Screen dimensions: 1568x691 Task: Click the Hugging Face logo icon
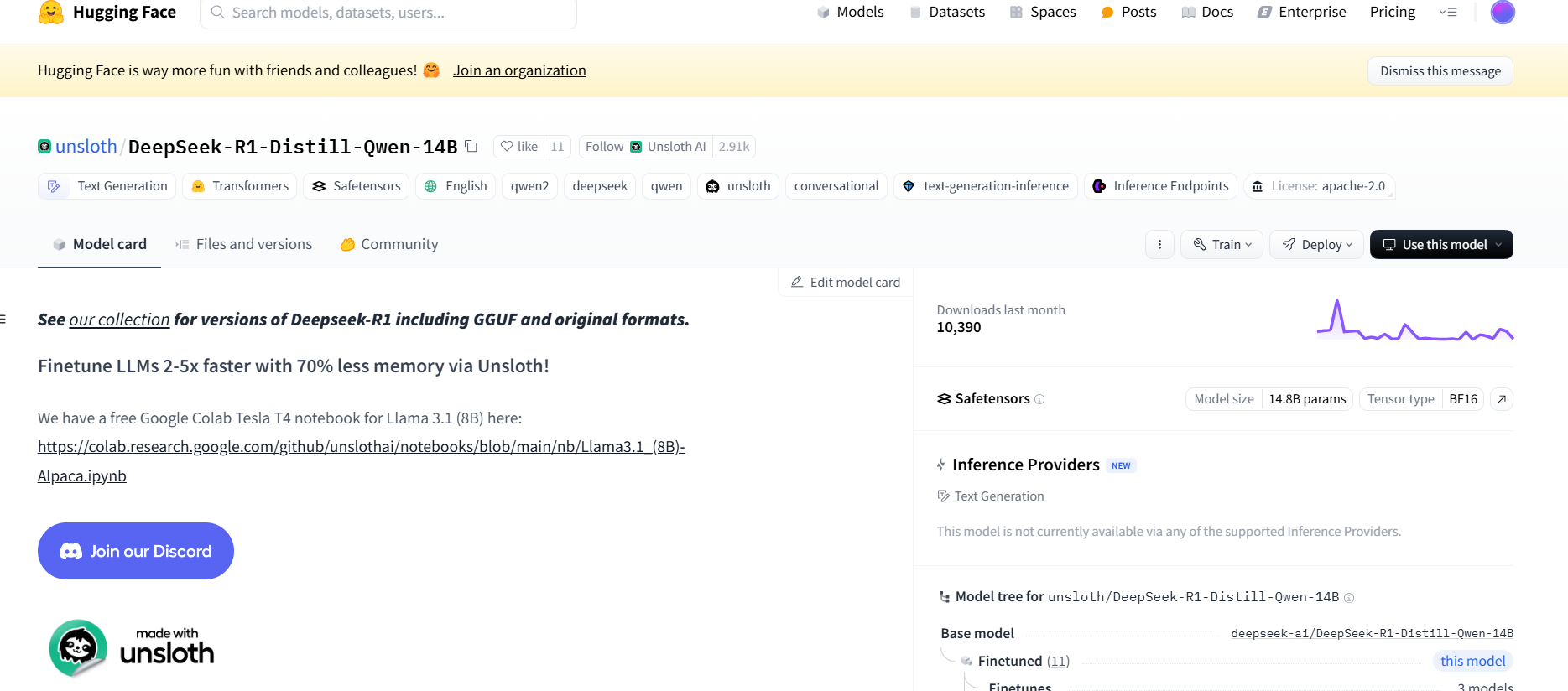pos(51,13)
